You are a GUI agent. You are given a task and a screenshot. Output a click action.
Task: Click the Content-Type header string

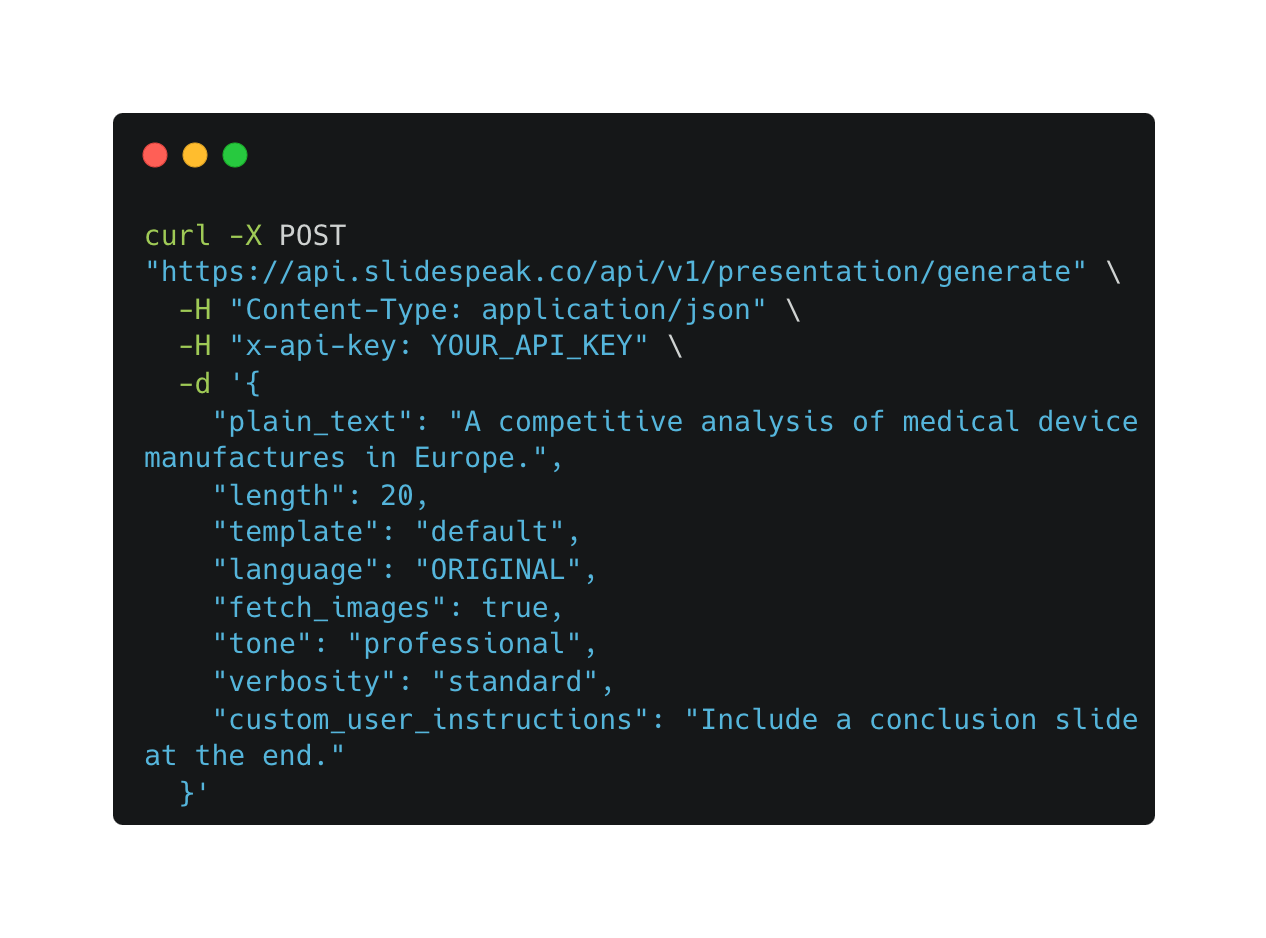coord(498,310)
